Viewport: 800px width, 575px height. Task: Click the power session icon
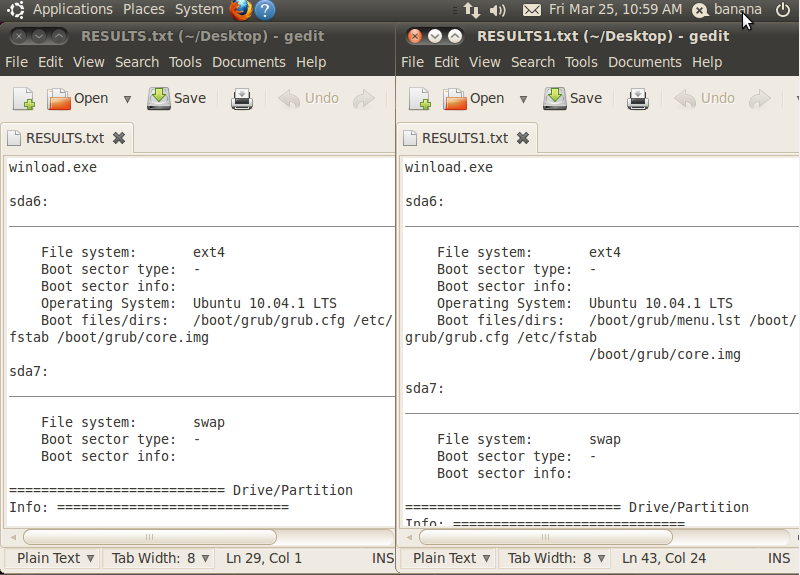(783, 9)
